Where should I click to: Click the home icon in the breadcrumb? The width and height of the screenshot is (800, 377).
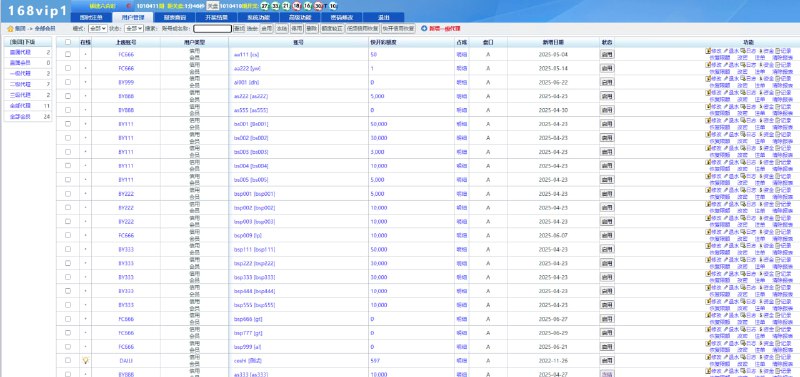tap(10, 29)
